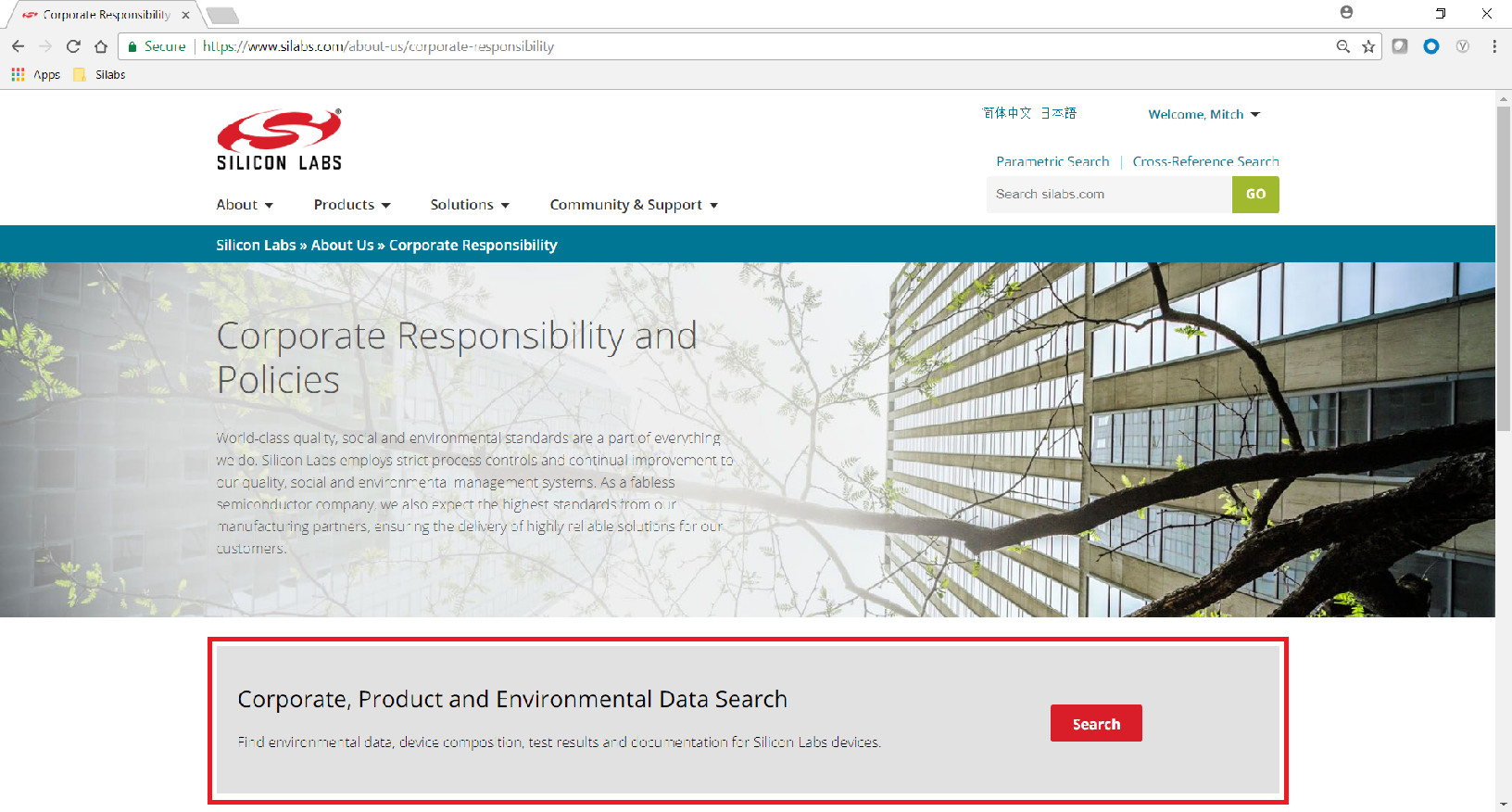Click the zoom magnifier icon in address bar
1512x812 pixels.
(x=1342, y=46)
